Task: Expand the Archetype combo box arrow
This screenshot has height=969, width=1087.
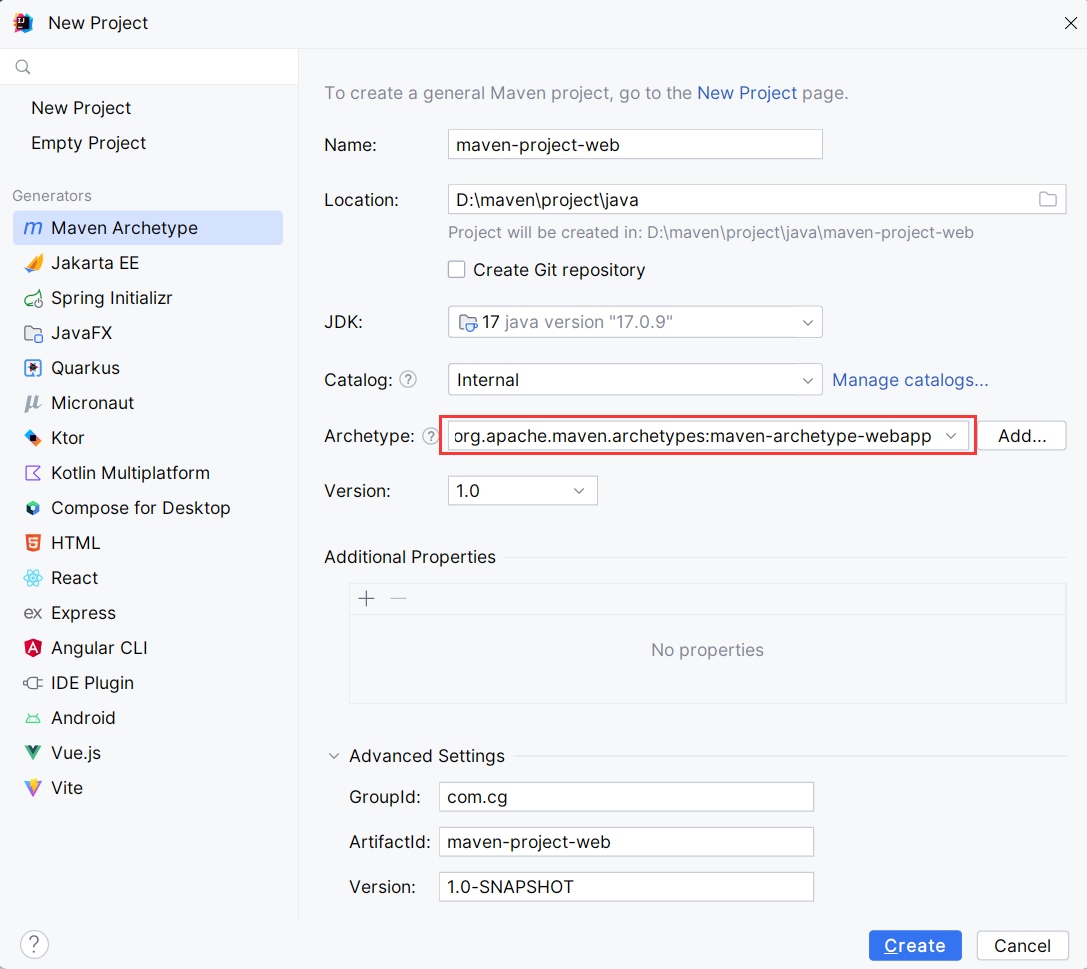Action: (x=950, y=436)
